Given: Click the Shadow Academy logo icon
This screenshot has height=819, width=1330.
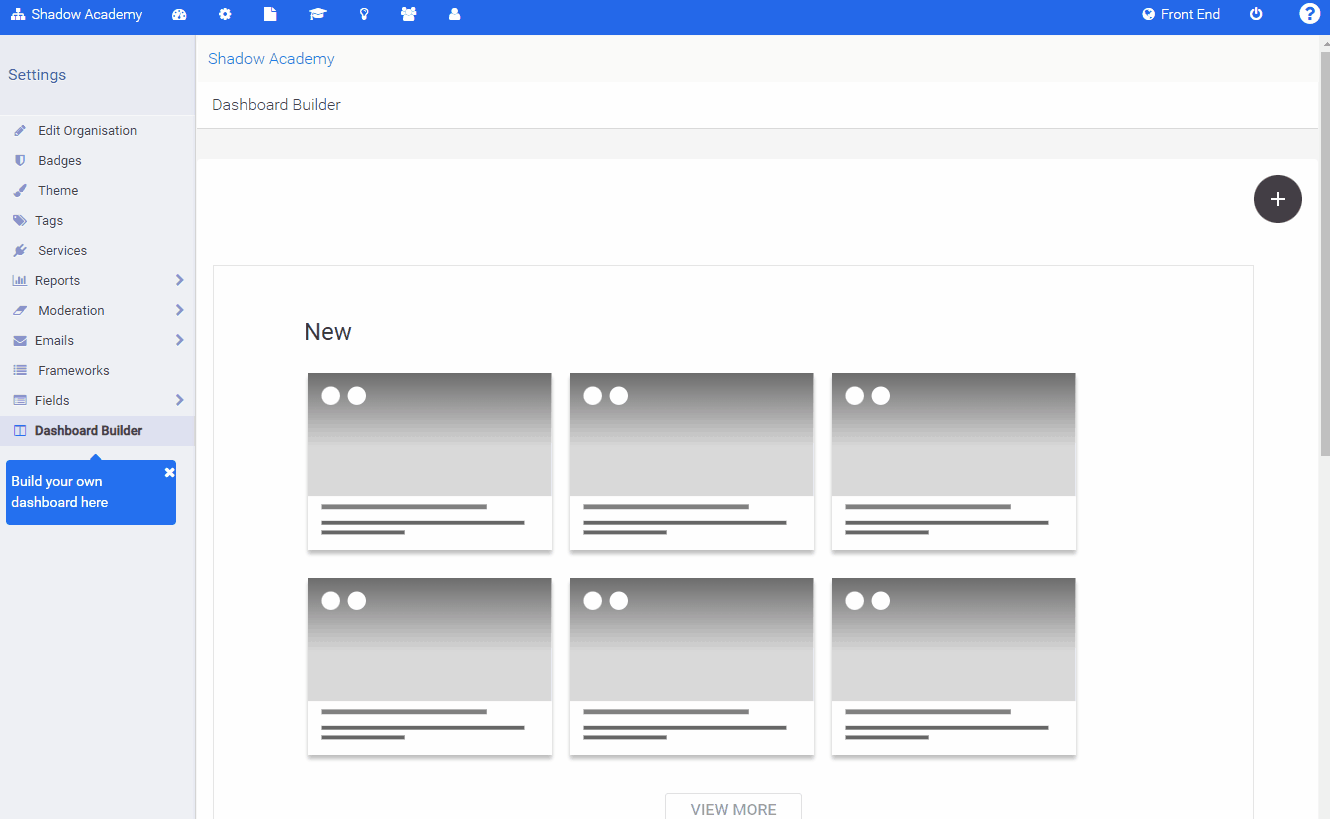Looking at the screenshot, I should (x=15, y=14).
